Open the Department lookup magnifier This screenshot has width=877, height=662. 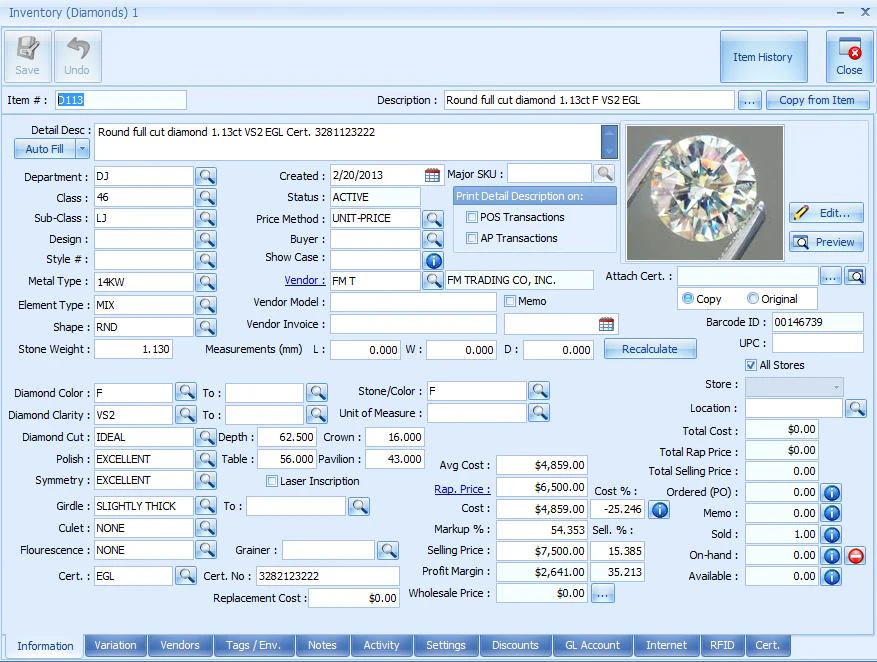pyautogui.click(x=206, y=176)
